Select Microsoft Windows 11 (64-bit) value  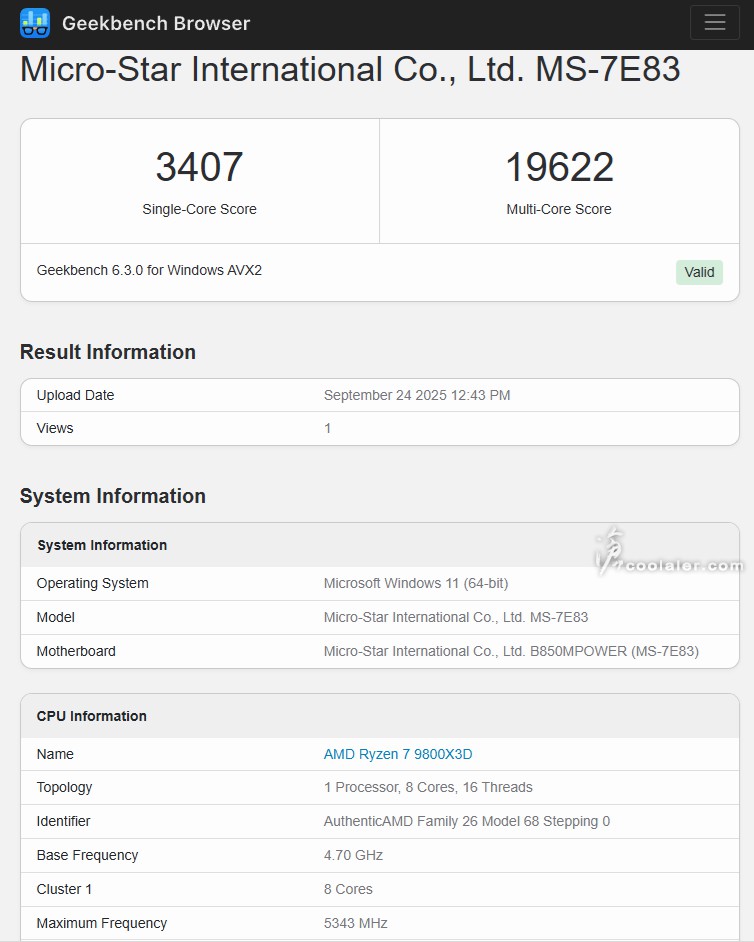click(416, 583)
